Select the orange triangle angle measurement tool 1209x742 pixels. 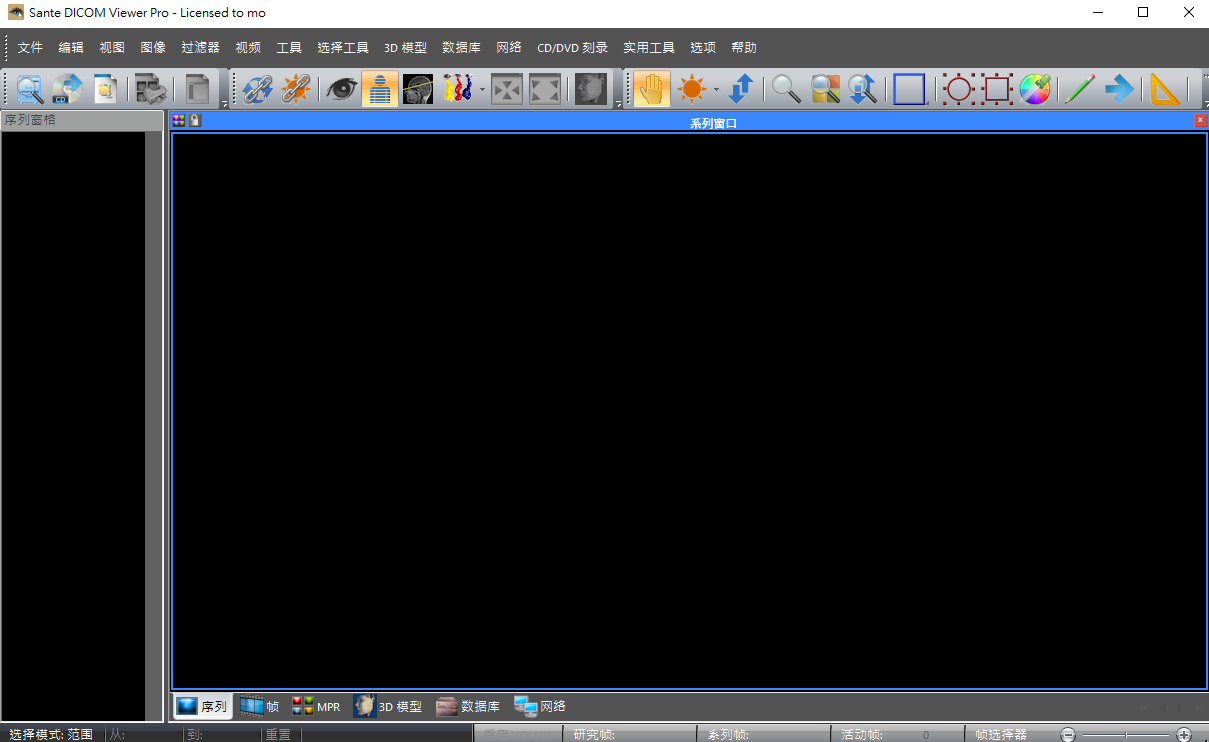click(x=1164, y=89)
